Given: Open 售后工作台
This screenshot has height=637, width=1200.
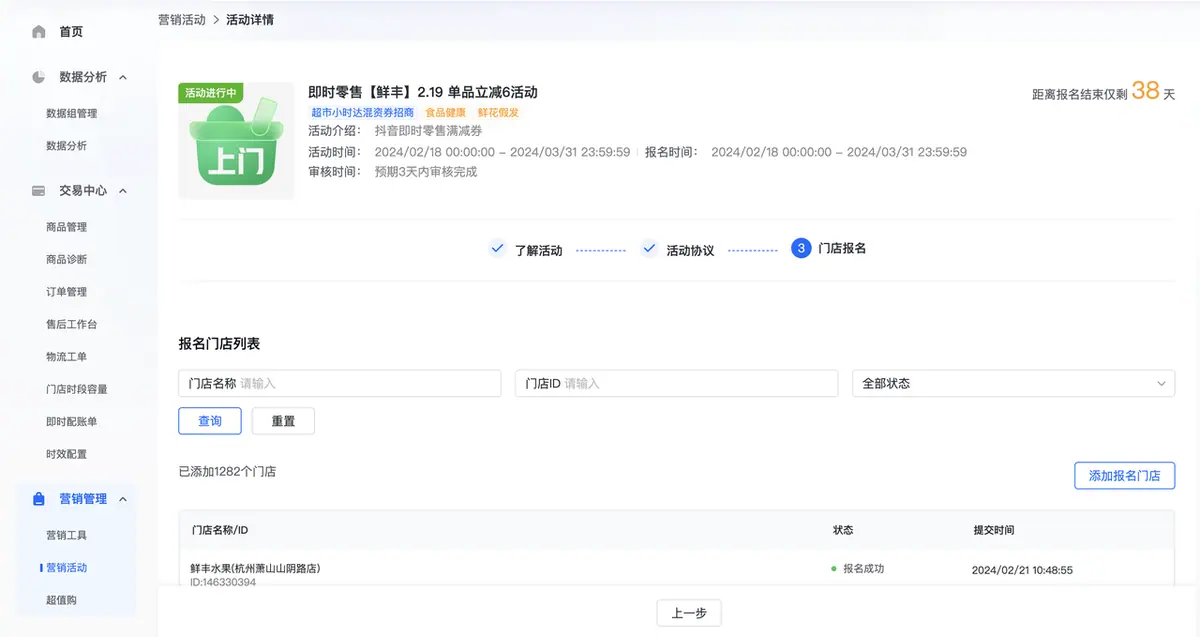Looking at the screenshot, I should pos(72,325).
